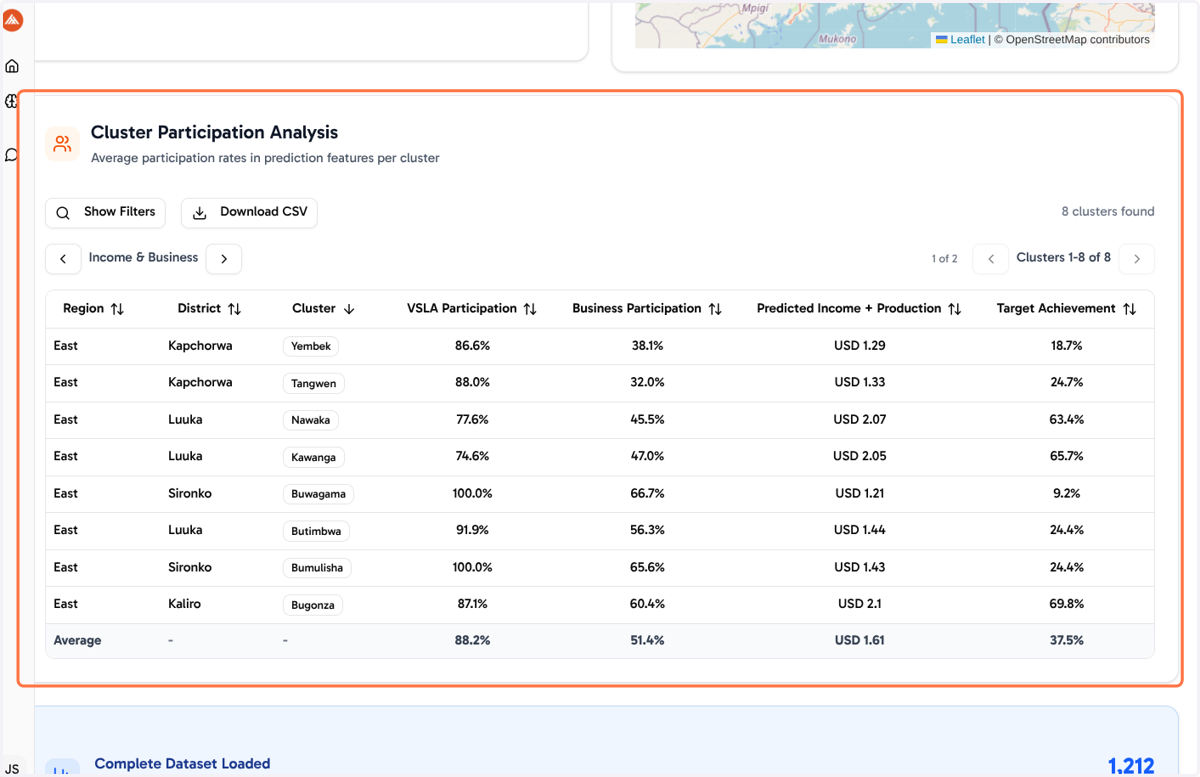Sort by Predicted Income + Production
The width and height of the screenshot is (1200, 777).
[954, 309]
